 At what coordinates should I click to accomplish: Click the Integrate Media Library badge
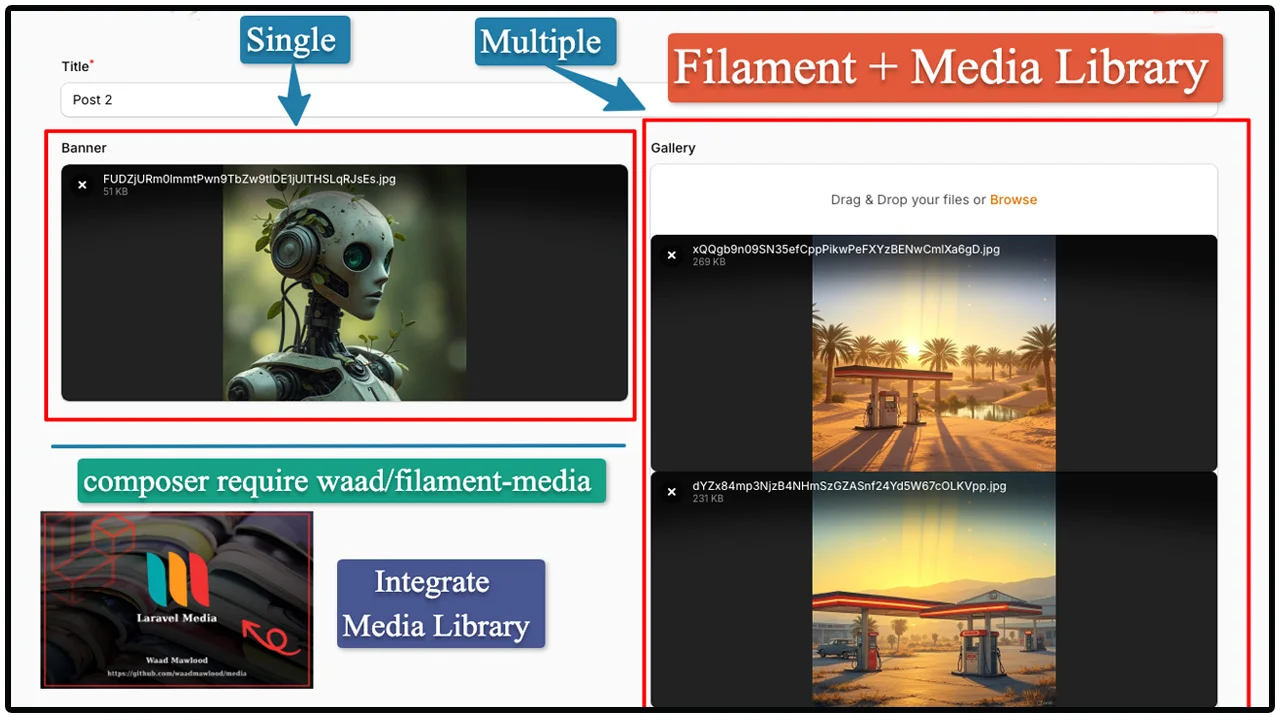click(440, 603)
